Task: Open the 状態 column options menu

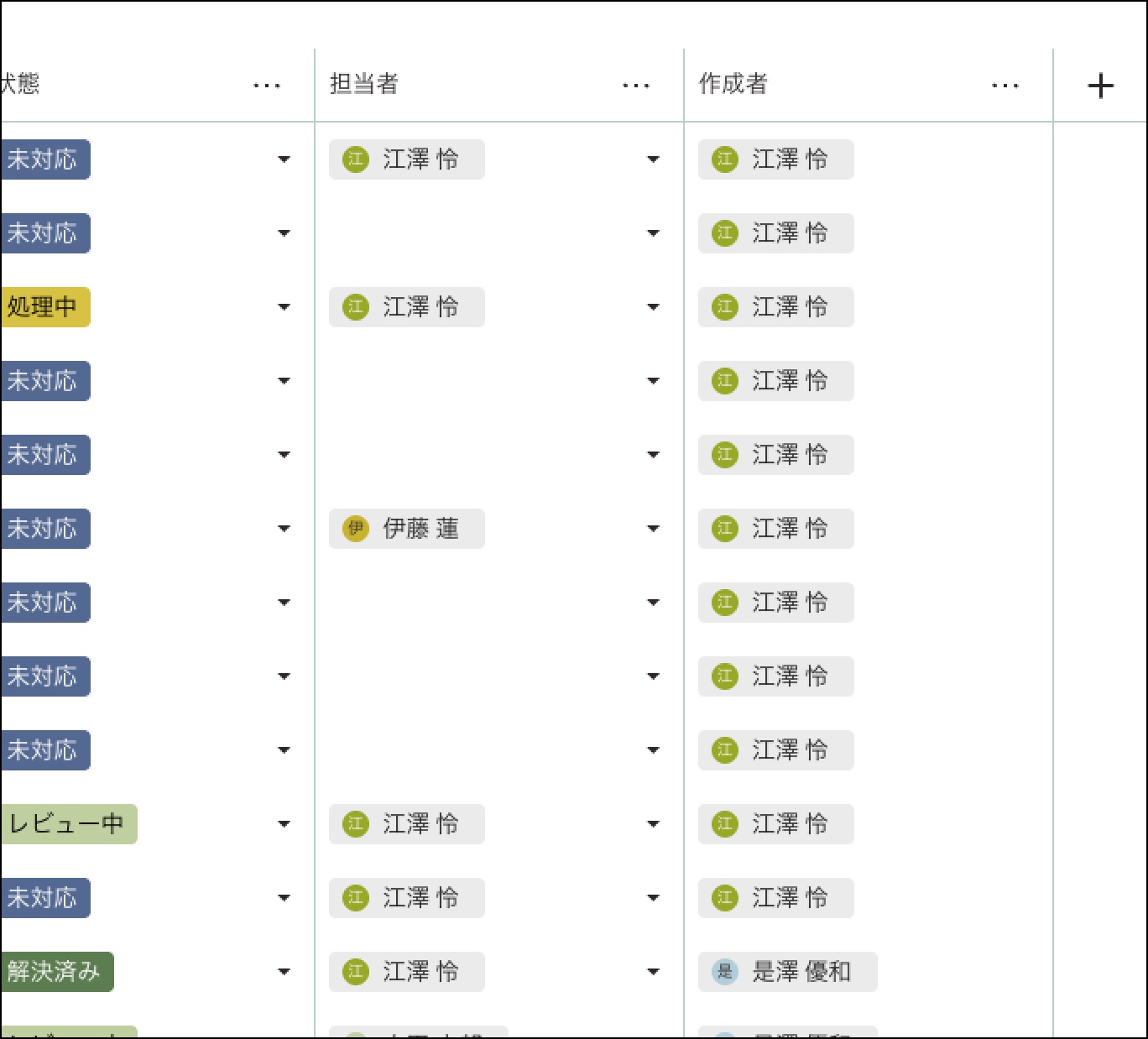Action: pyautogui.click(x=267, y=86)
